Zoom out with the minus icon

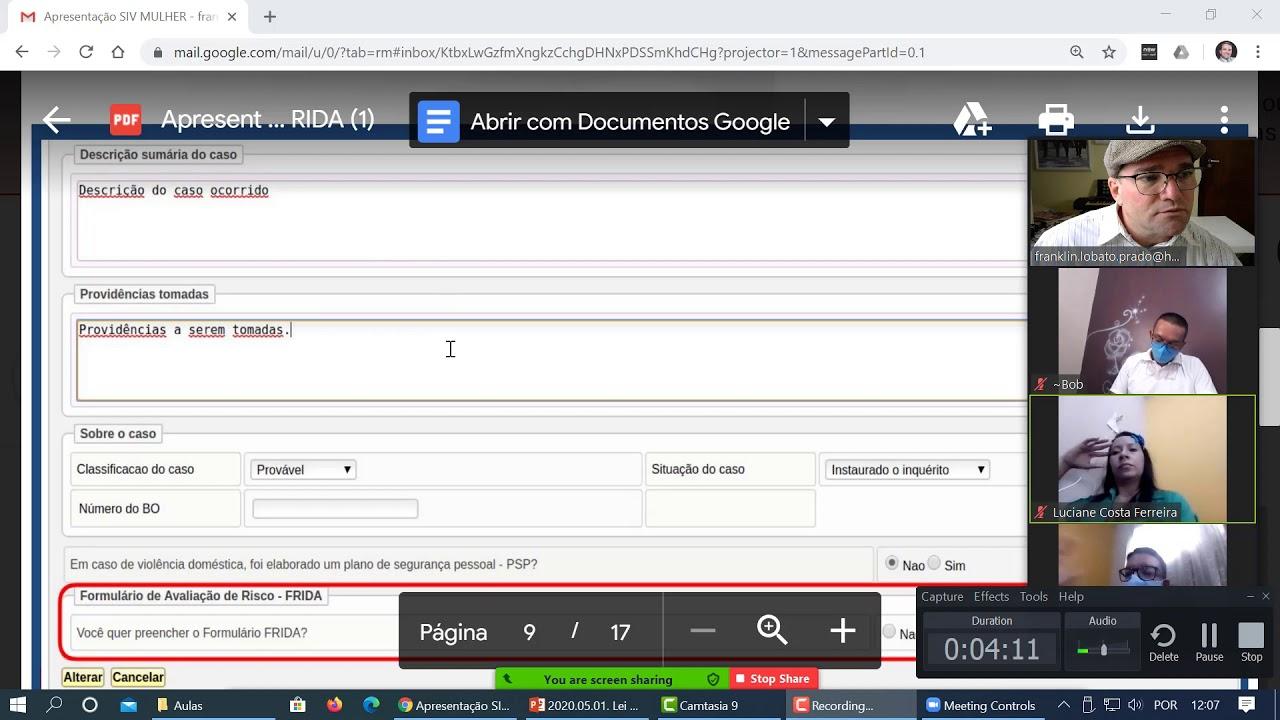(703, 631)
